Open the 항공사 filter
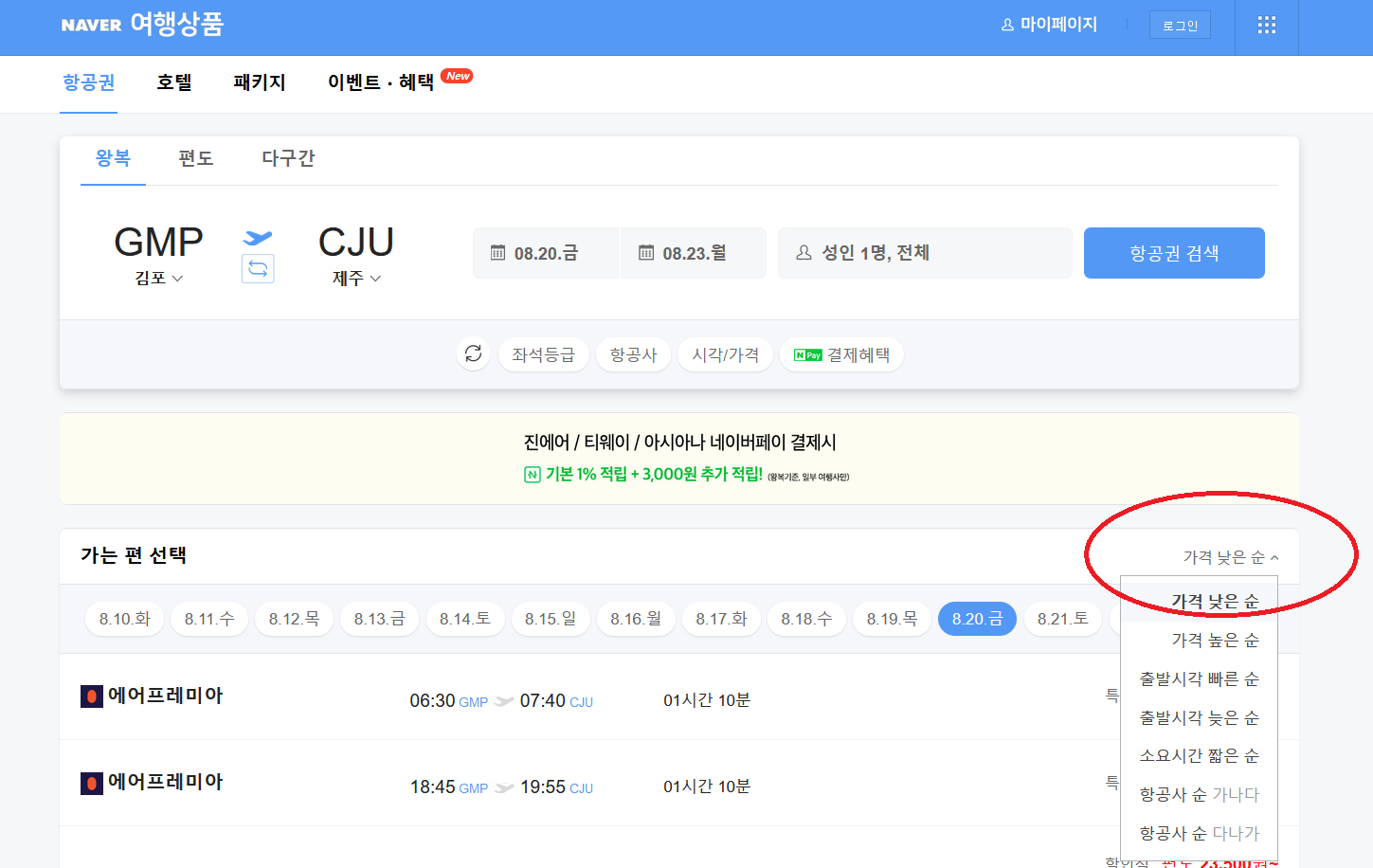The image size is (1373, 868). 634,355
